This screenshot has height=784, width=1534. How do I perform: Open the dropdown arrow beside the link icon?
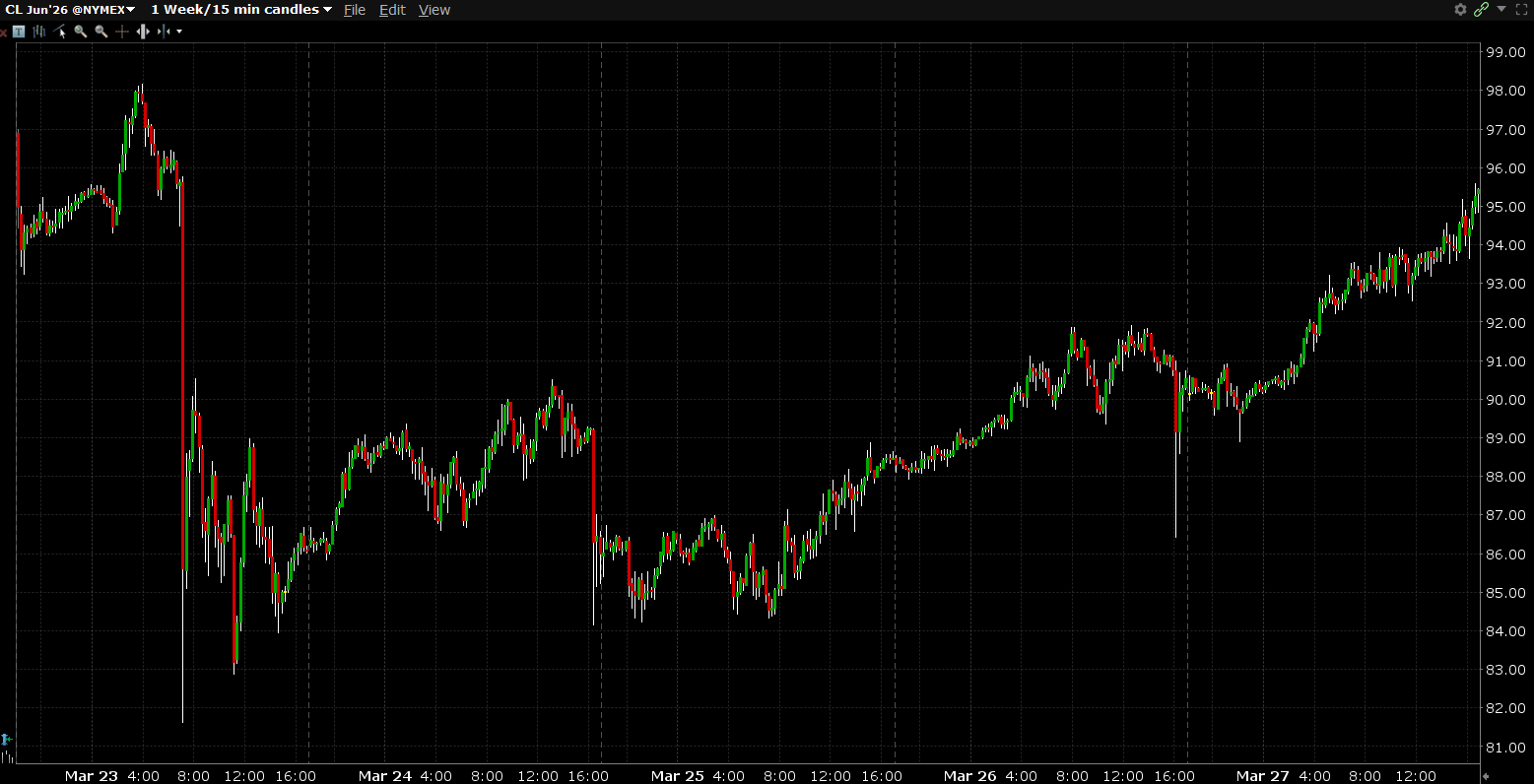1501,9
